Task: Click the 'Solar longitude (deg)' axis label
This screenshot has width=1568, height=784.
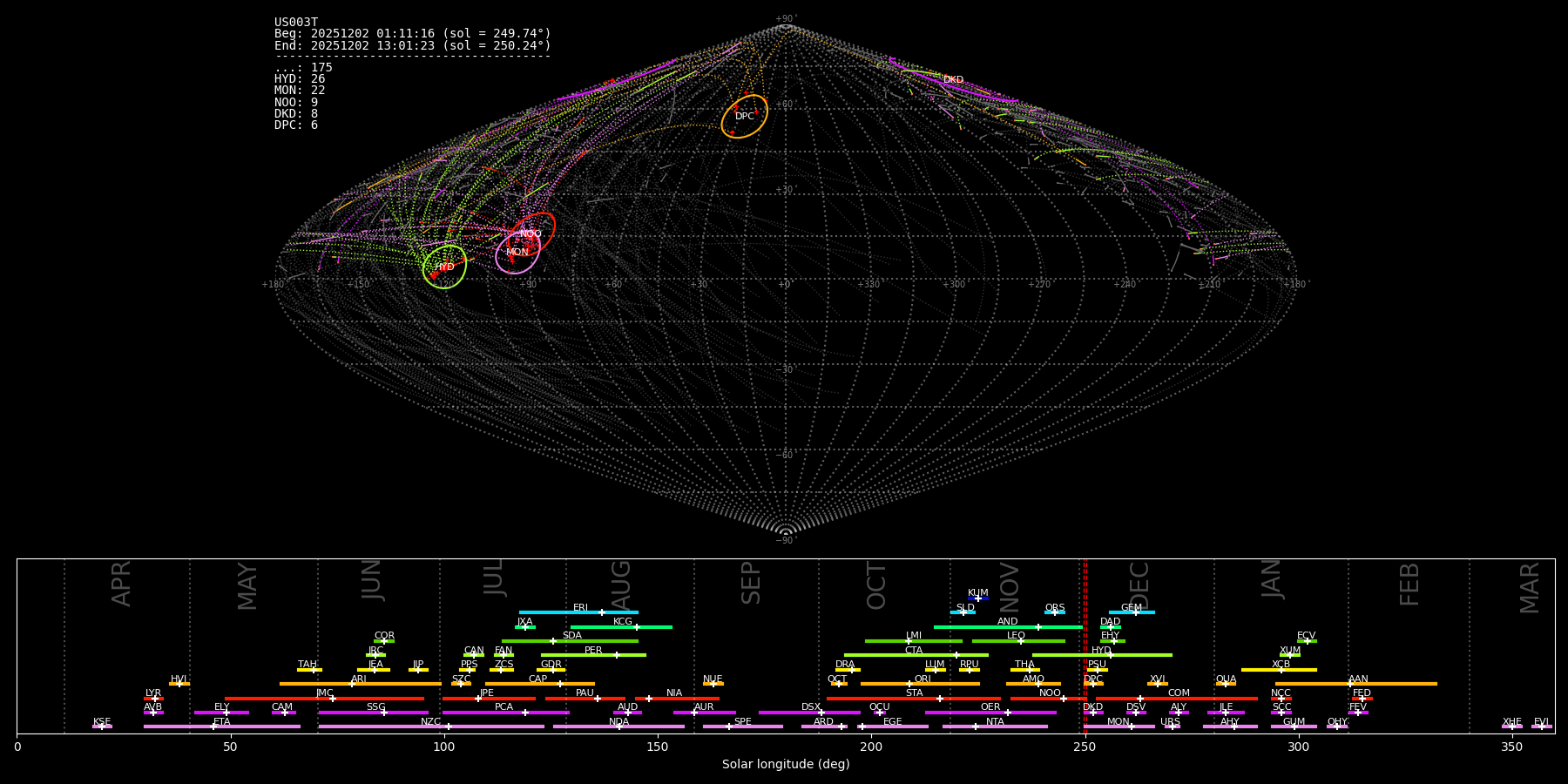Action: point(786,764)
